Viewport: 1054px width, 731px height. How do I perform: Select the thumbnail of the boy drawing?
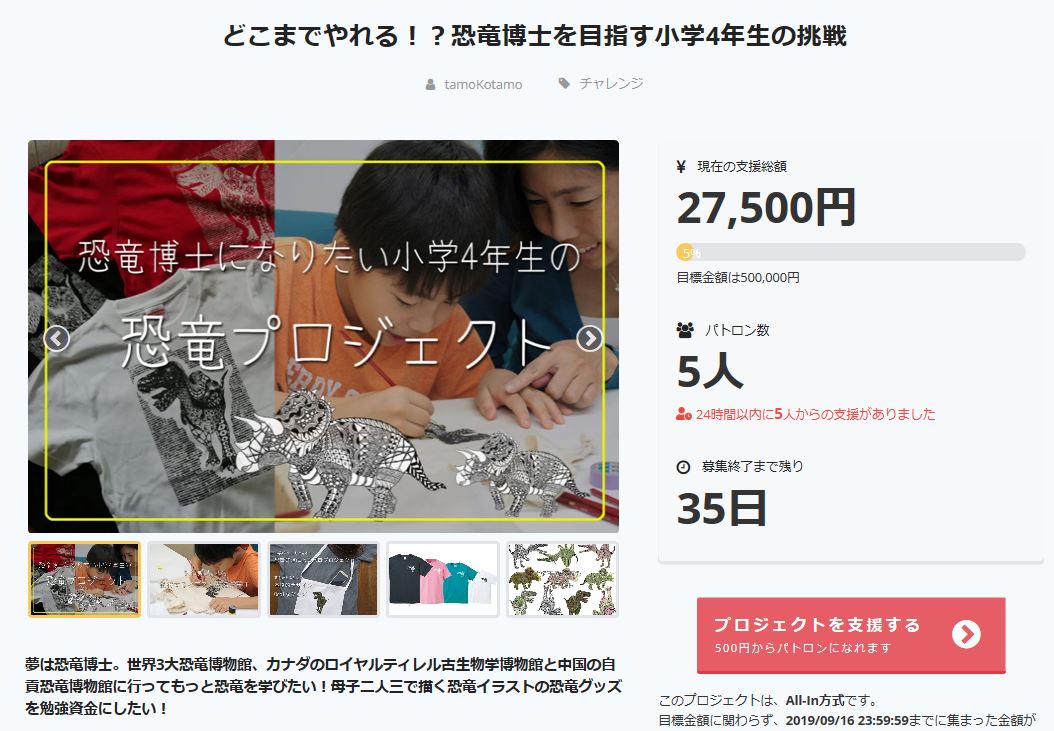204,579
